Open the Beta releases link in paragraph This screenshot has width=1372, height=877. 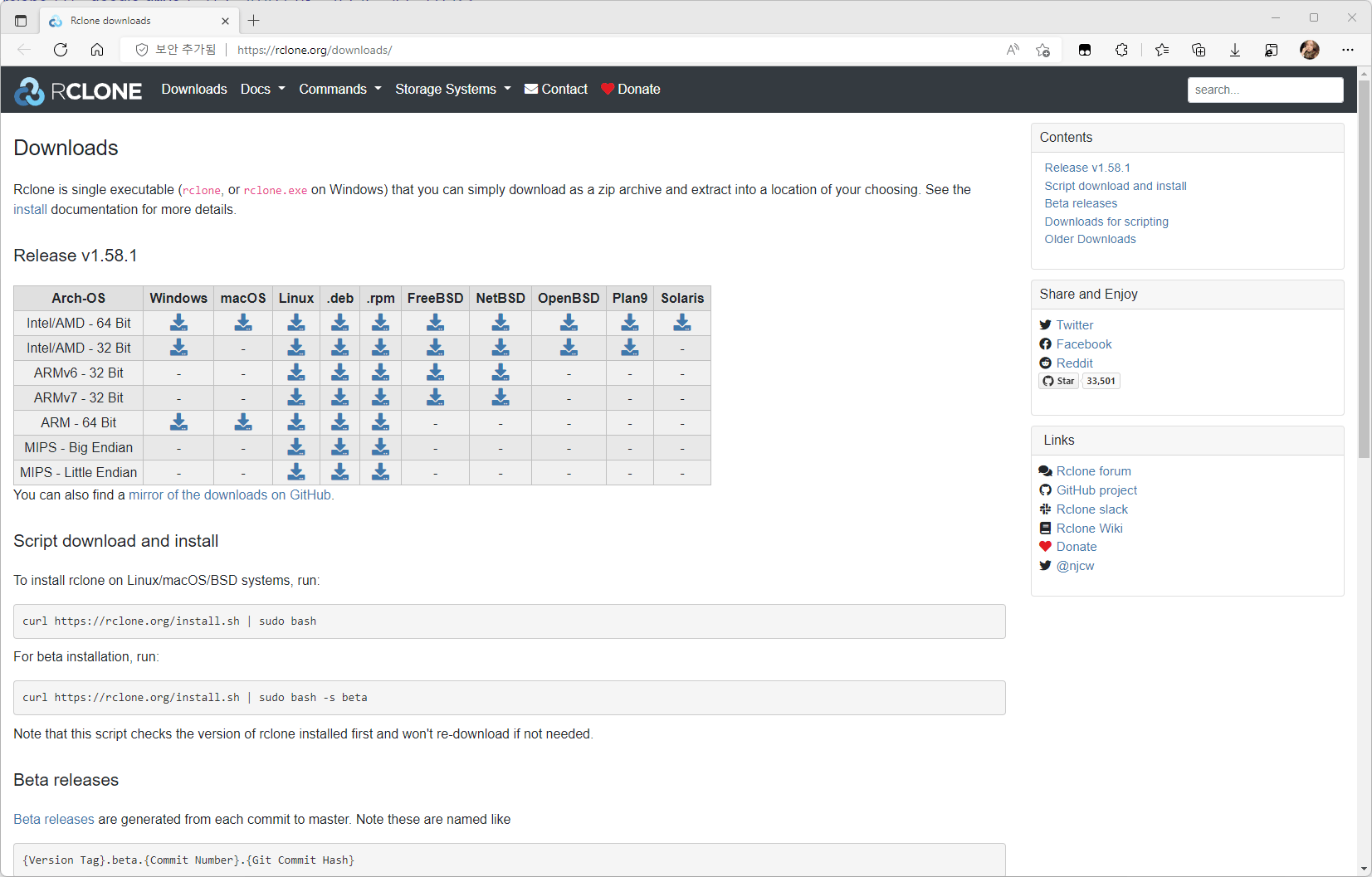pos(54,820)
